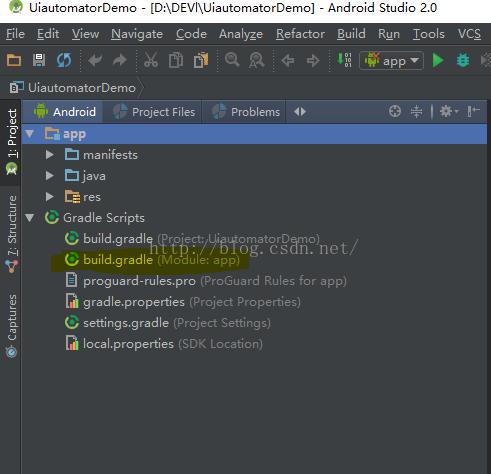491x474 pixels.
Task: Toggle the Project side tool window
Action: (x=12, y=142)
